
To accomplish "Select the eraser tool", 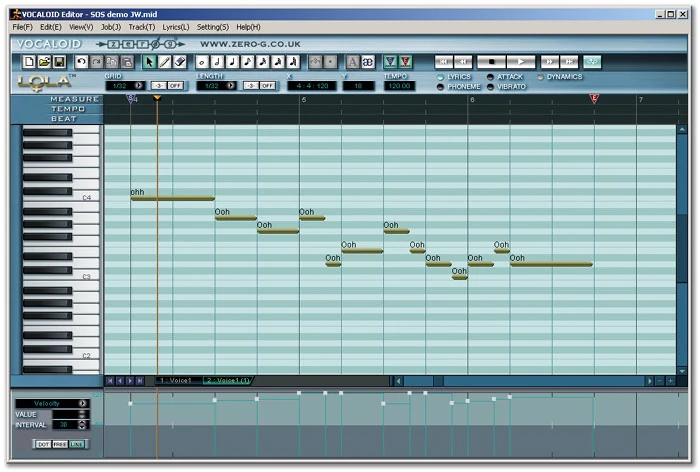I will (179, 62).
